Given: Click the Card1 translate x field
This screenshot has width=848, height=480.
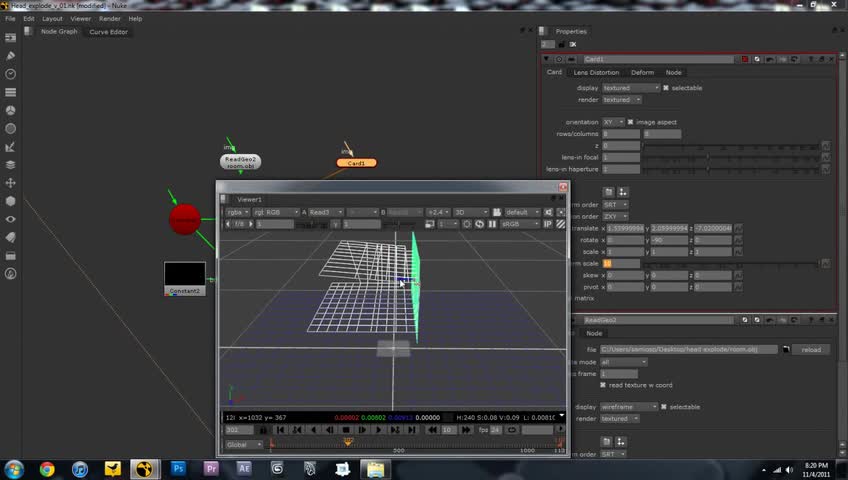Looking at the screenshot, I should [625, 228].
